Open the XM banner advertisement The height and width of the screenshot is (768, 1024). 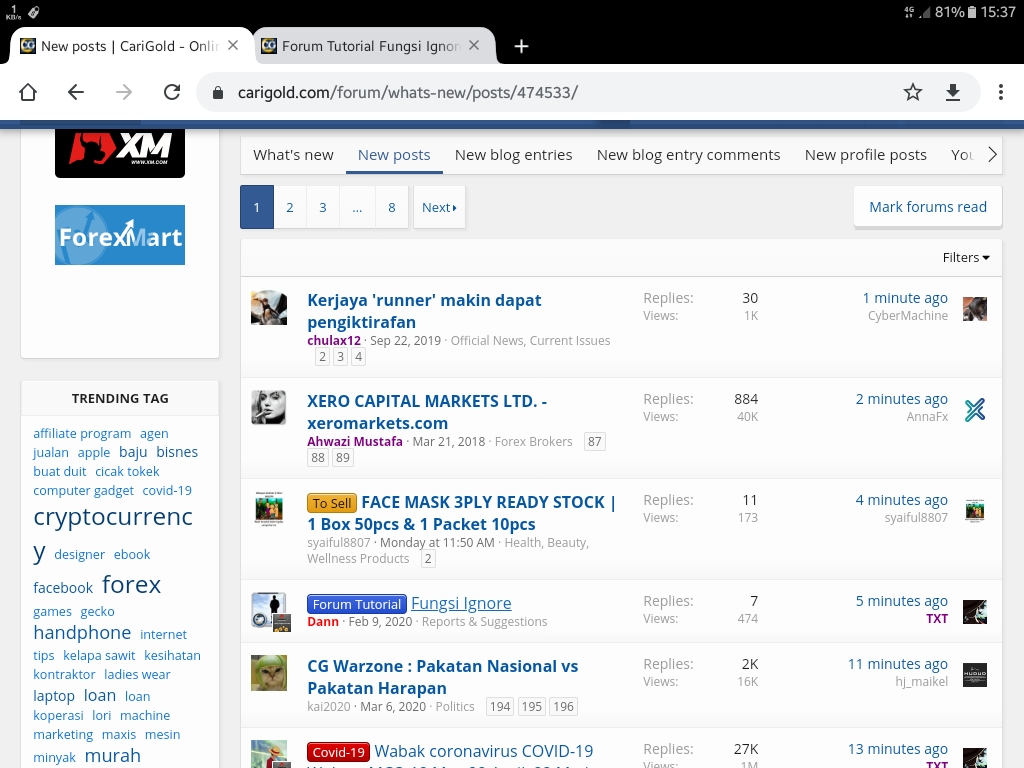[120, 153]
